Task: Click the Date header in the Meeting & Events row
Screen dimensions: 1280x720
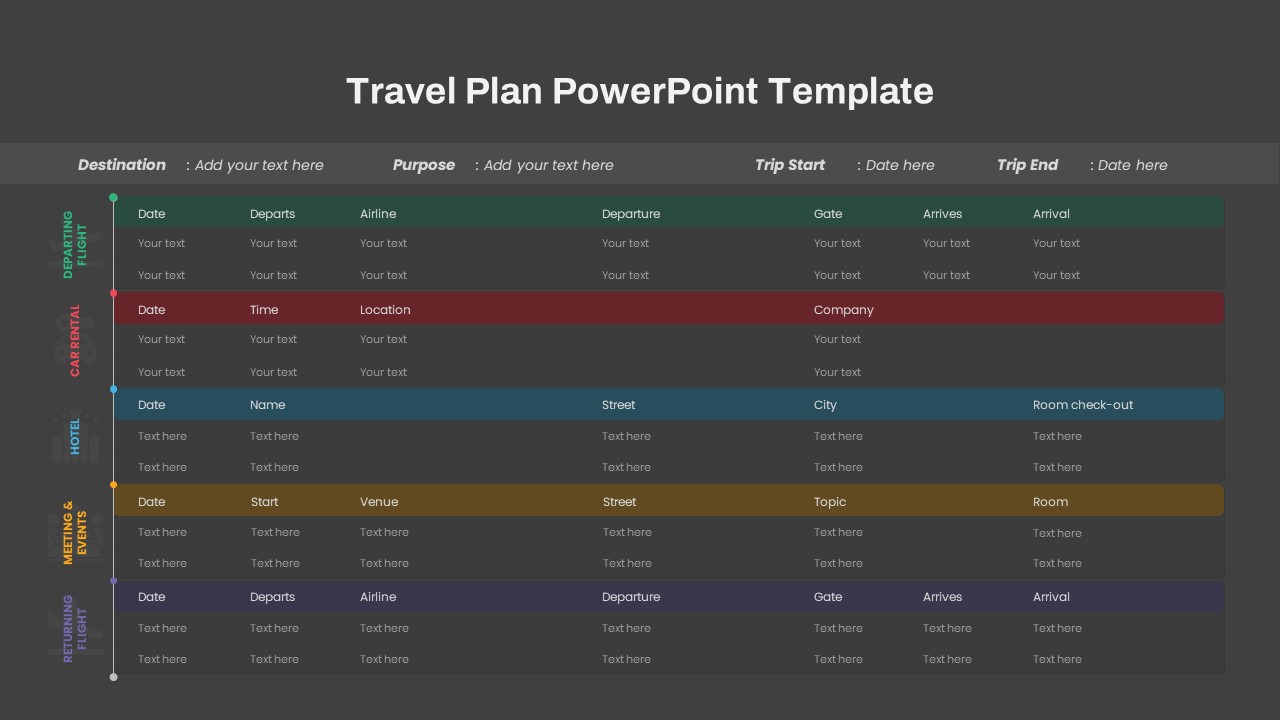Action: (x=152, y=502)
